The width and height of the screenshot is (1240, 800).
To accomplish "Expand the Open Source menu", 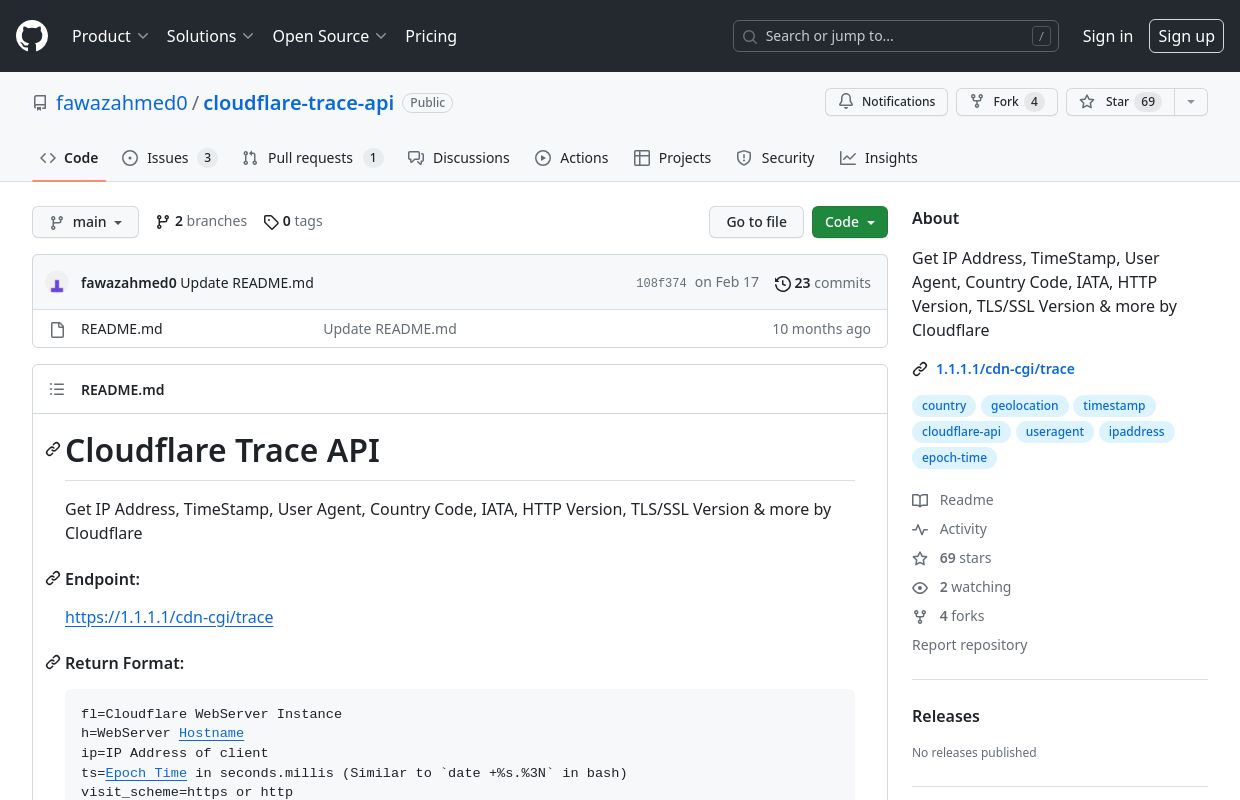I will pyautogui.click(x=330, y=36).
